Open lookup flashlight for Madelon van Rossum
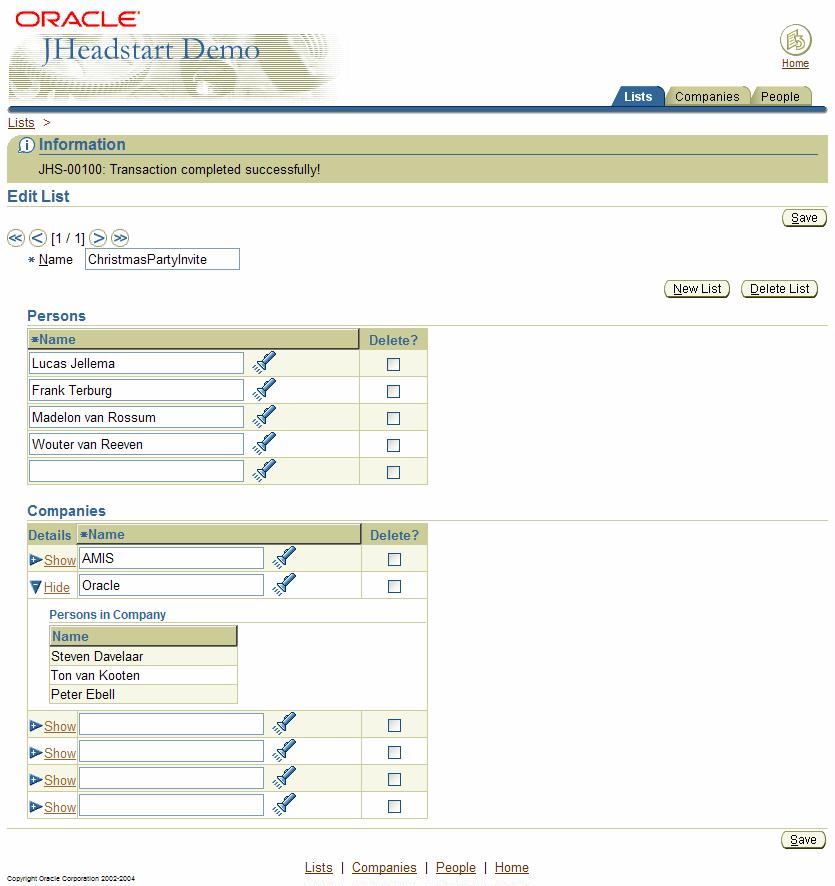Screen dimensions: 835x886 click(264, 416)
